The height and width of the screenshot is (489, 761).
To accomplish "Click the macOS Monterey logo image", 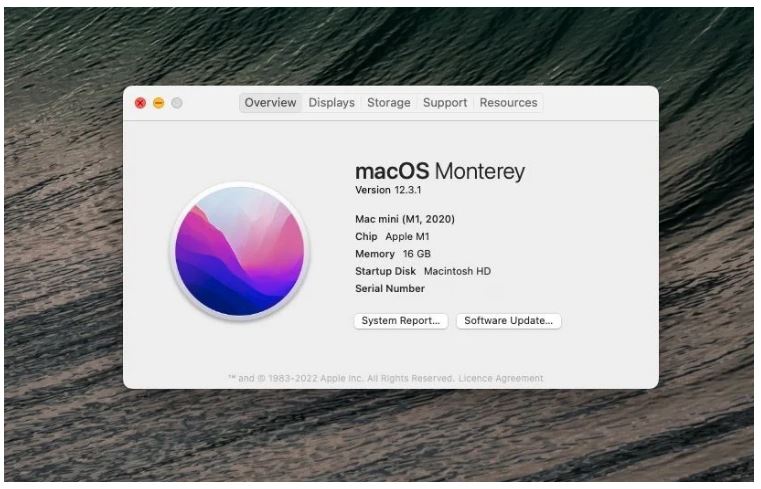I will (240, 250).
